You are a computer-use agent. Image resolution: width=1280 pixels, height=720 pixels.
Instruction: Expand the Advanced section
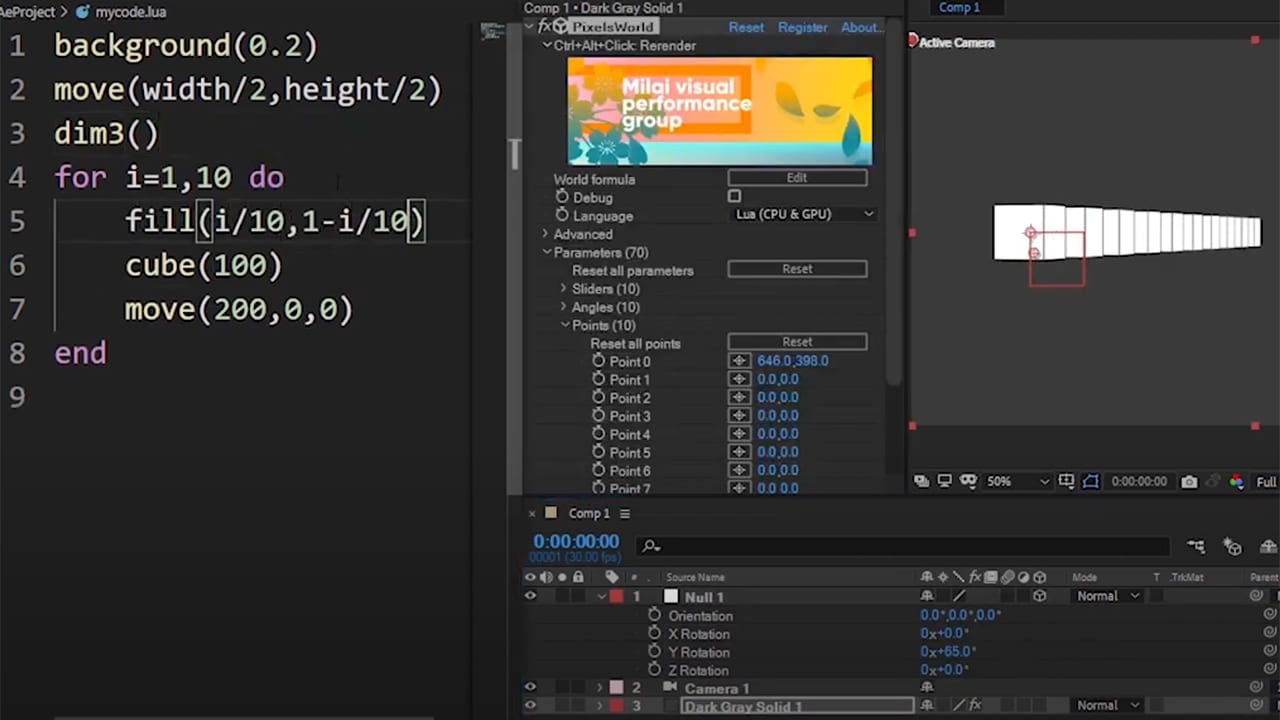pyautogui.click(x=546, y=234)
